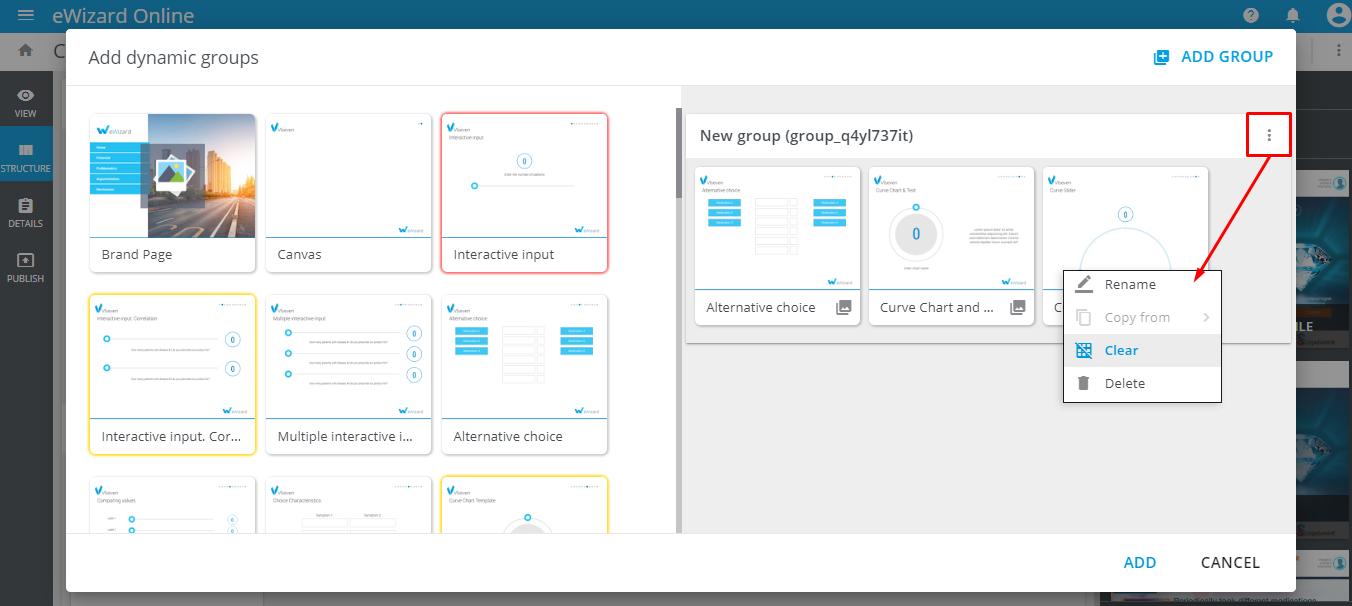The image size is (1352, 606).
Task: Open the user account avatar
Action: [1337, 15]
